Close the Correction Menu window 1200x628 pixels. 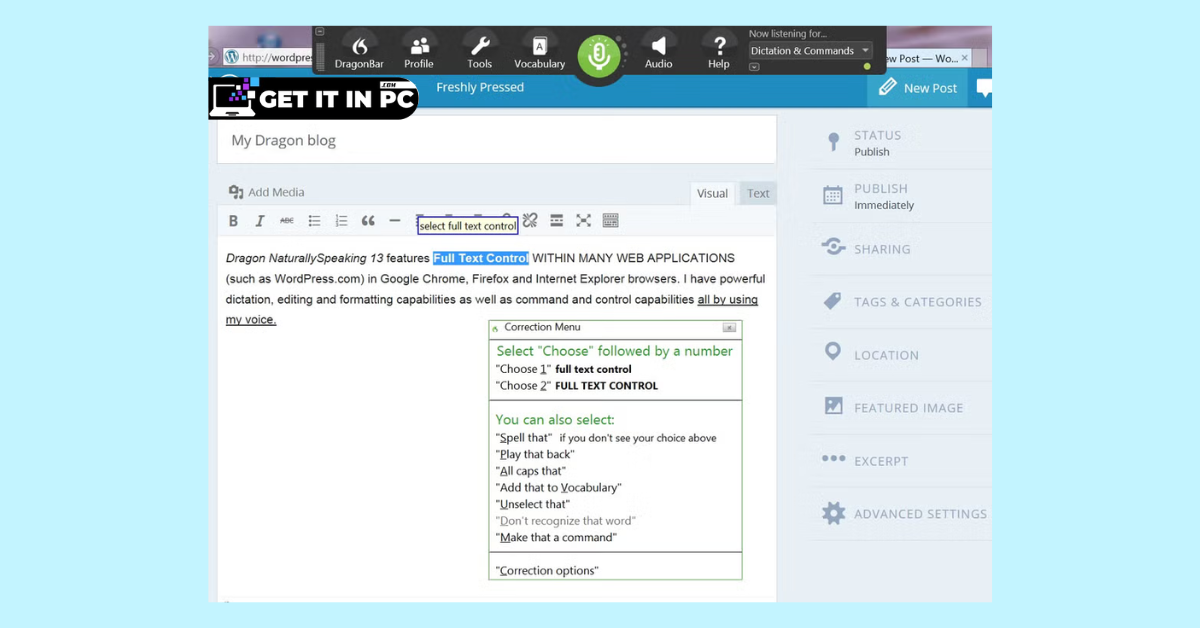point(729,327)
